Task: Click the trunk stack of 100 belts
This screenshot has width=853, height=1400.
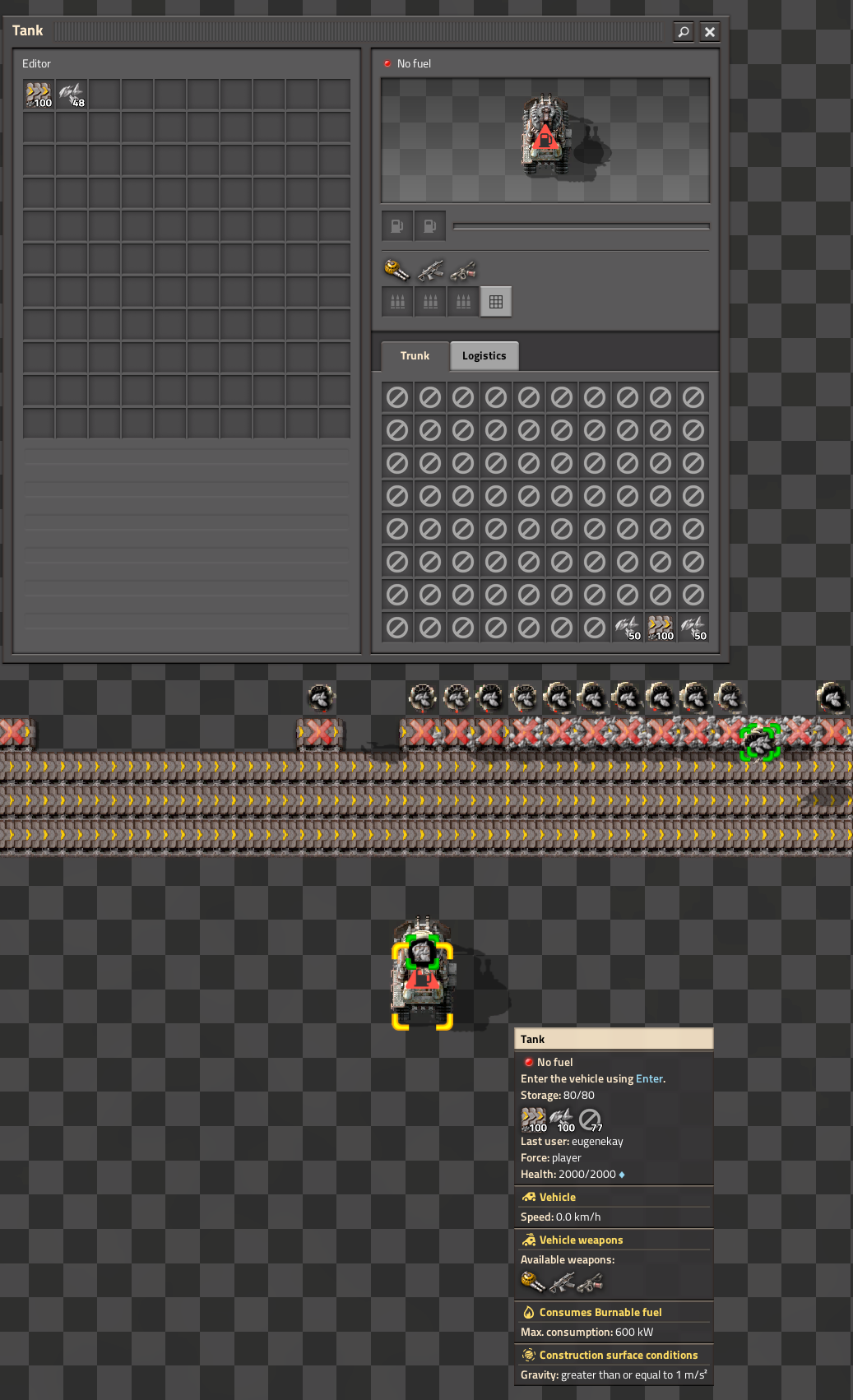Action: click(x=661, y=628)
